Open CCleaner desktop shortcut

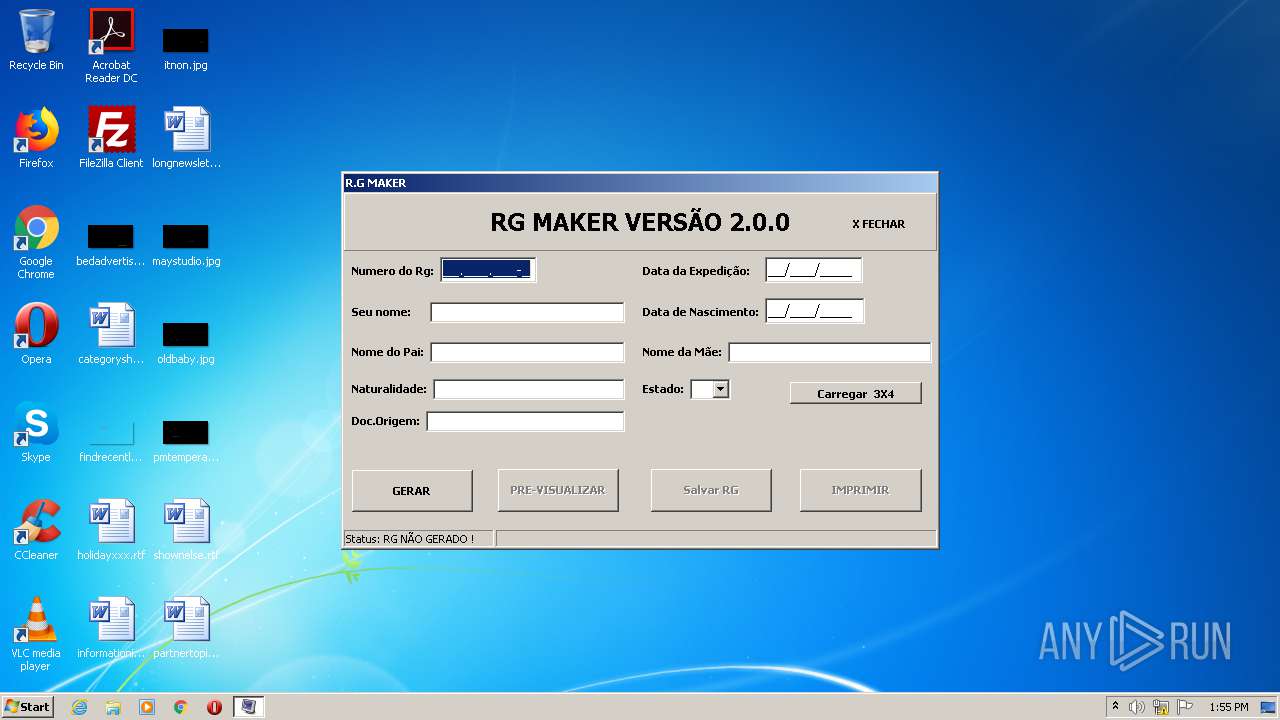(36, 530)
